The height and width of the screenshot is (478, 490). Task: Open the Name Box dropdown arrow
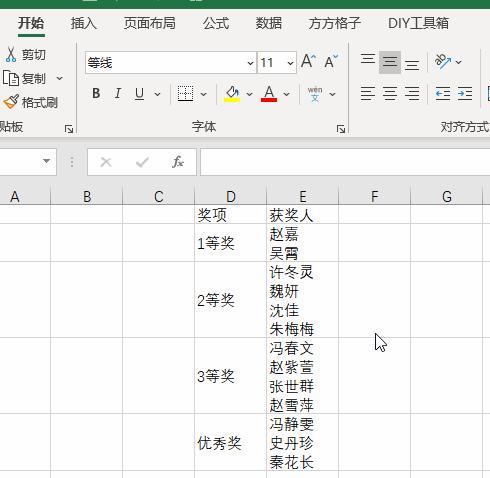point(46,161)
